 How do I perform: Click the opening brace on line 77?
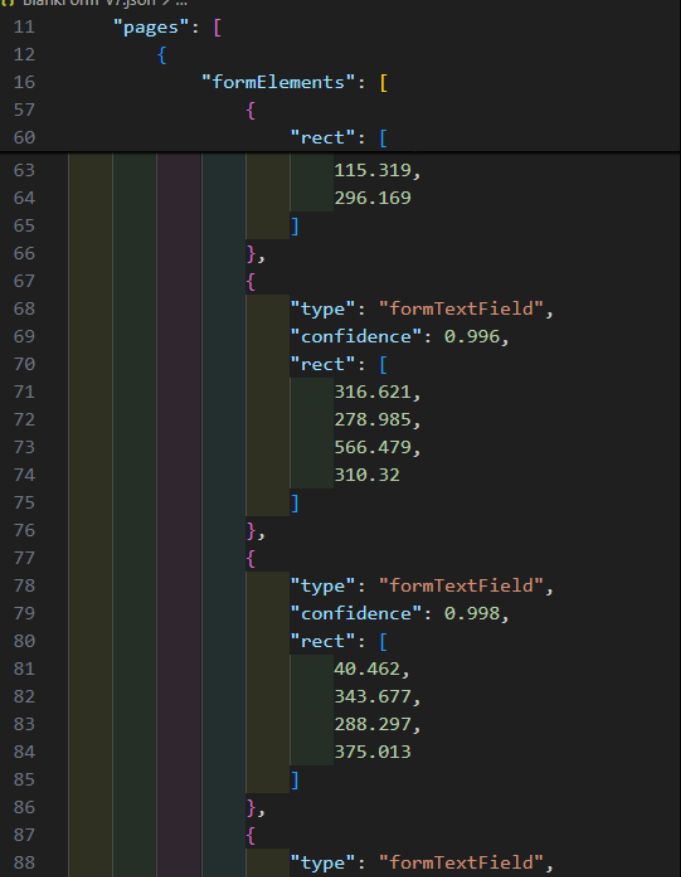[250, 558]
